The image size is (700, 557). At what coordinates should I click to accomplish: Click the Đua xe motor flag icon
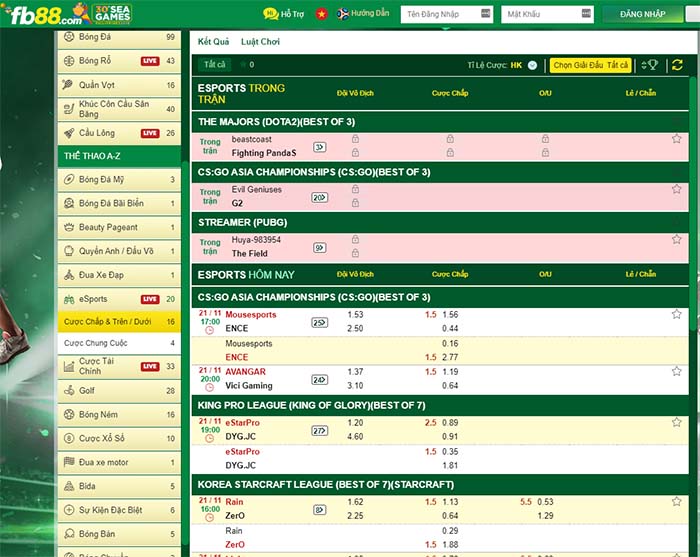[69, 462]
